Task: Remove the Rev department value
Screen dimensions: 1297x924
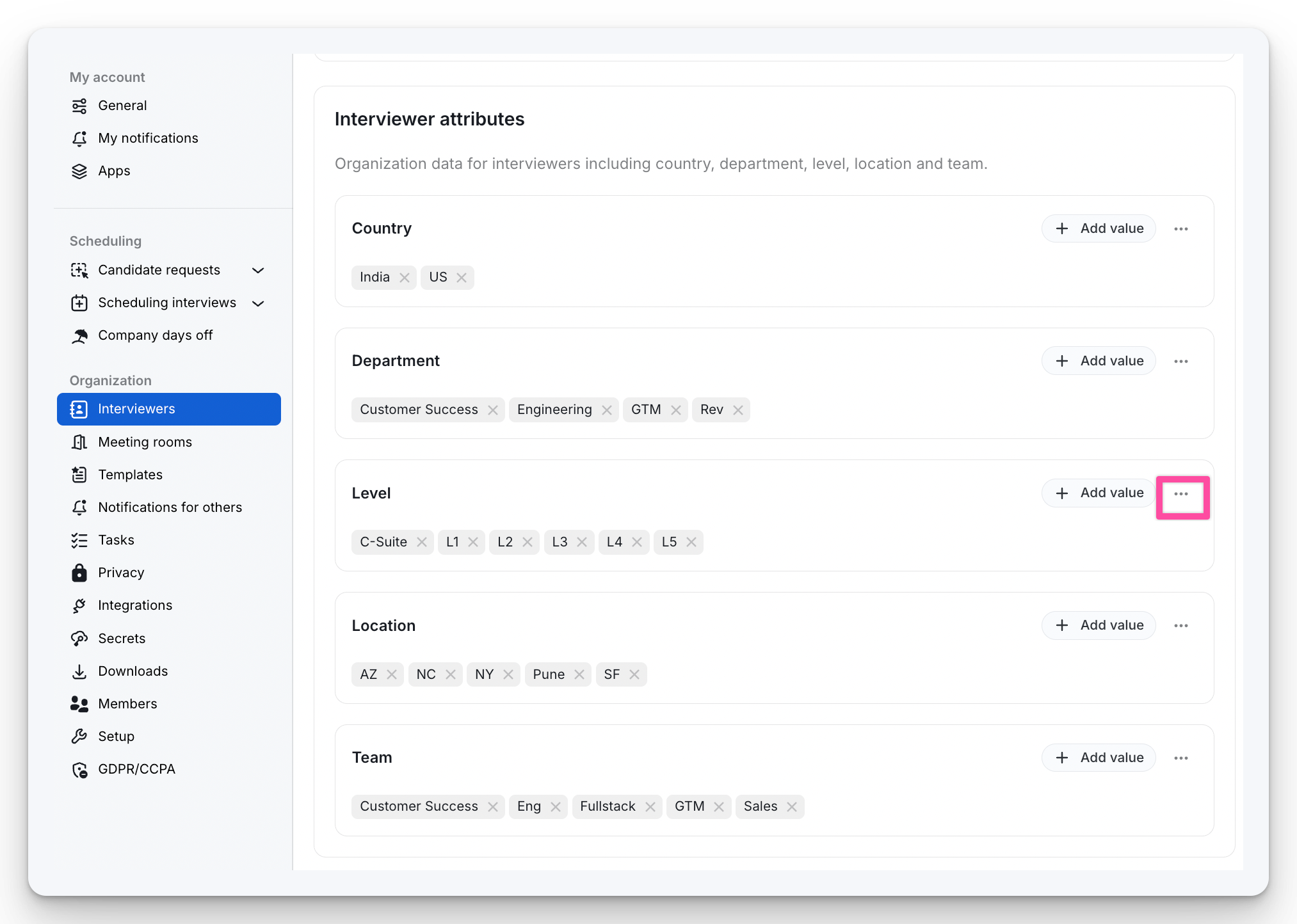Action: [x=738, y=410]
